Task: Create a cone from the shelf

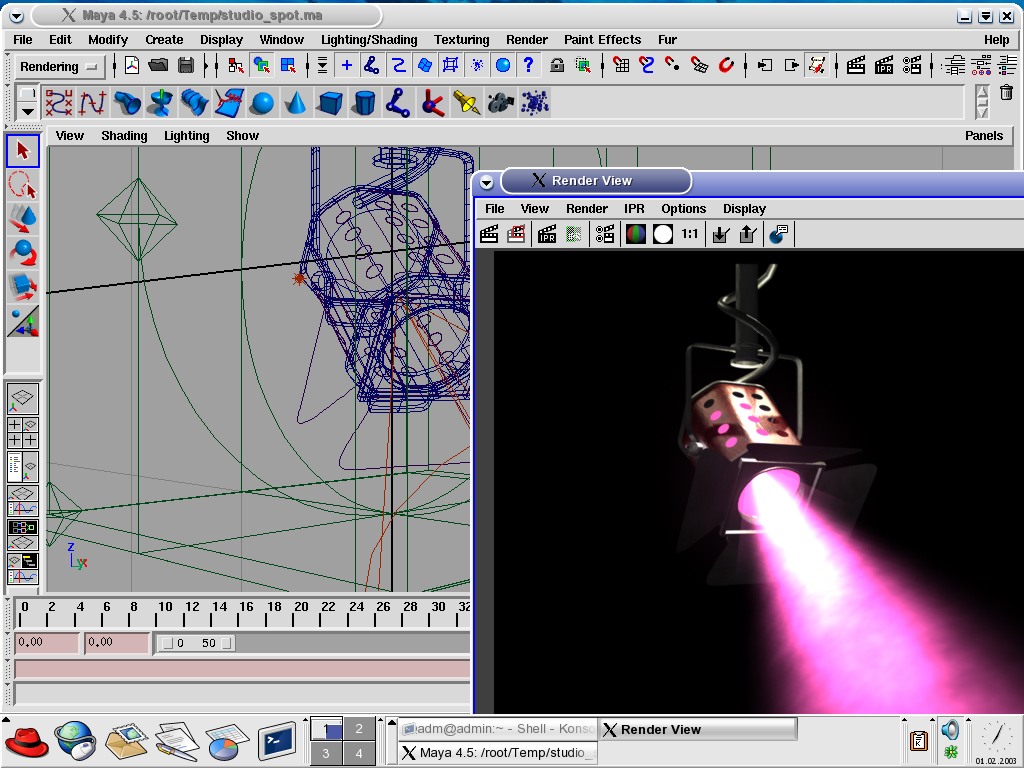Action: click(296, 103)
